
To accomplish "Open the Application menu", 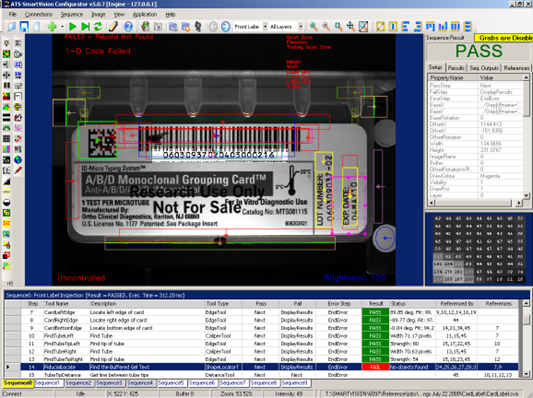I will pyautogui.click(x=145, y=14).
